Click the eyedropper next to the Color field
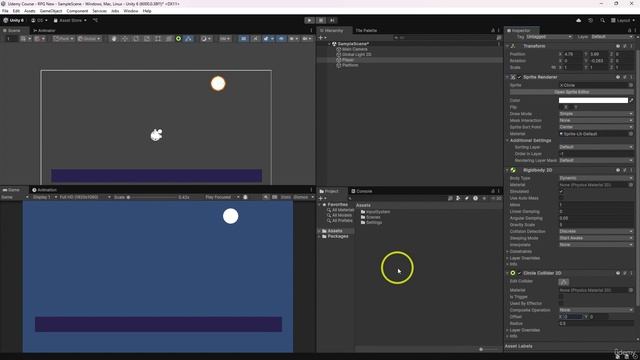 [631, 100]
